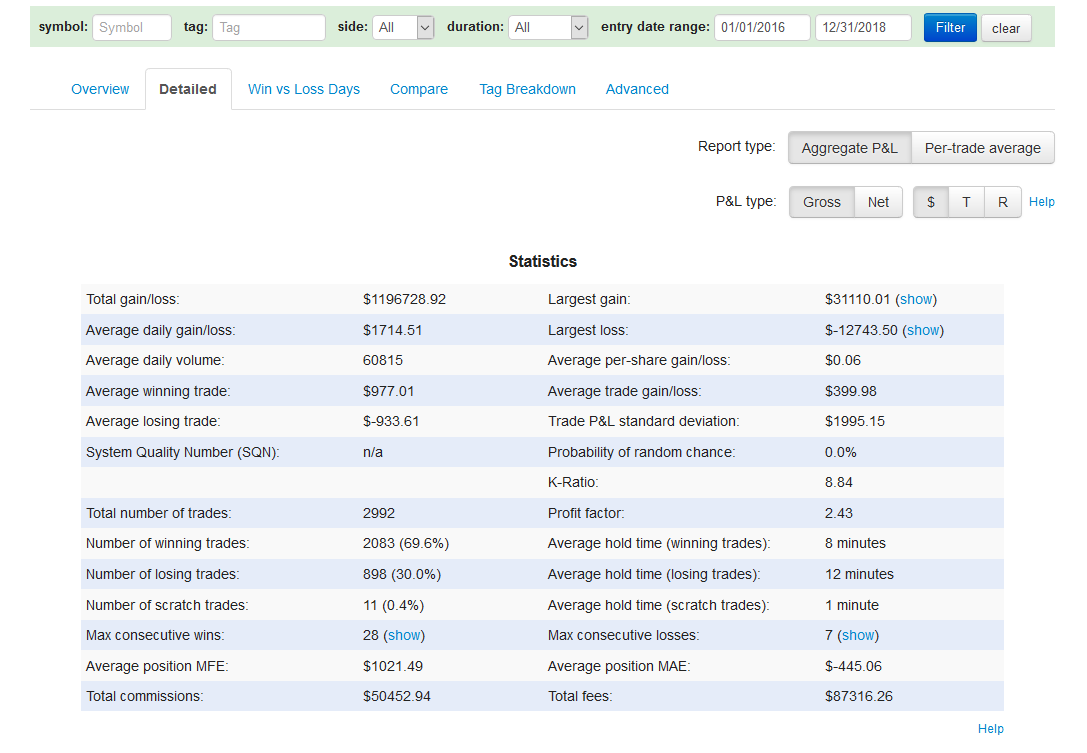
Task: Switch to the Advanced tab
Action: [x=637, y=89]
